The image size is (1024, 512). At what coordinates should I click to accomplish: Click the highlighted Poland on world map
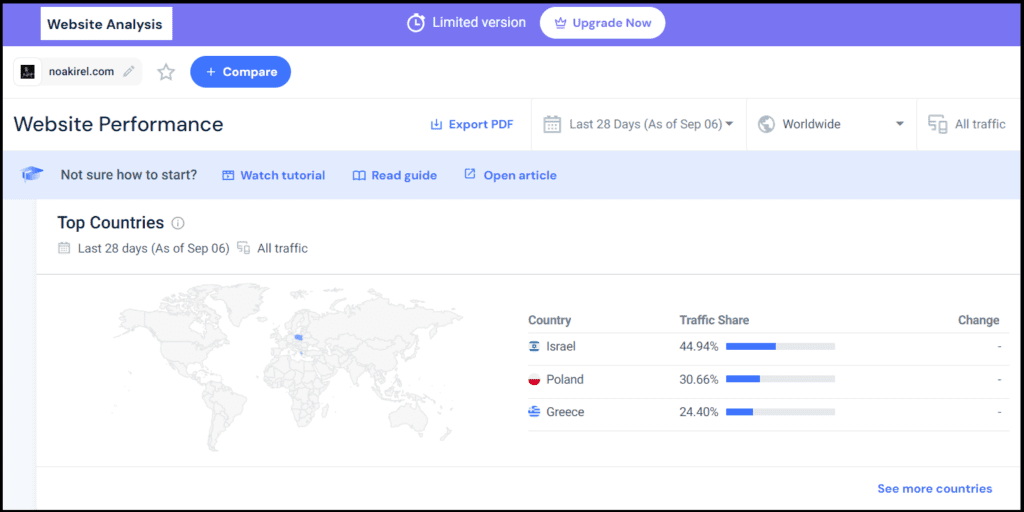pos(298,338)
